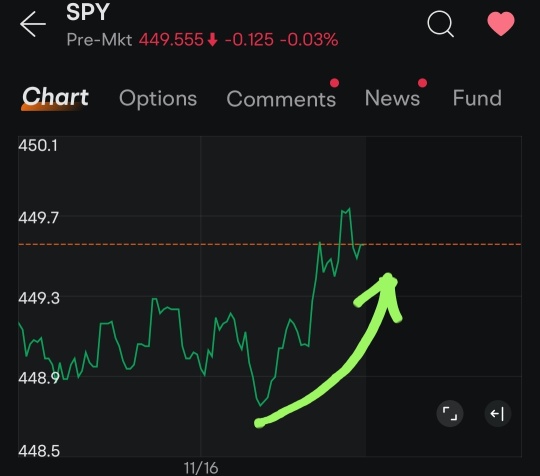Tap the pre-market price 449.555
Image resolution: width=540 pixels, height=476 pixels.
click(x=171, y=40)
